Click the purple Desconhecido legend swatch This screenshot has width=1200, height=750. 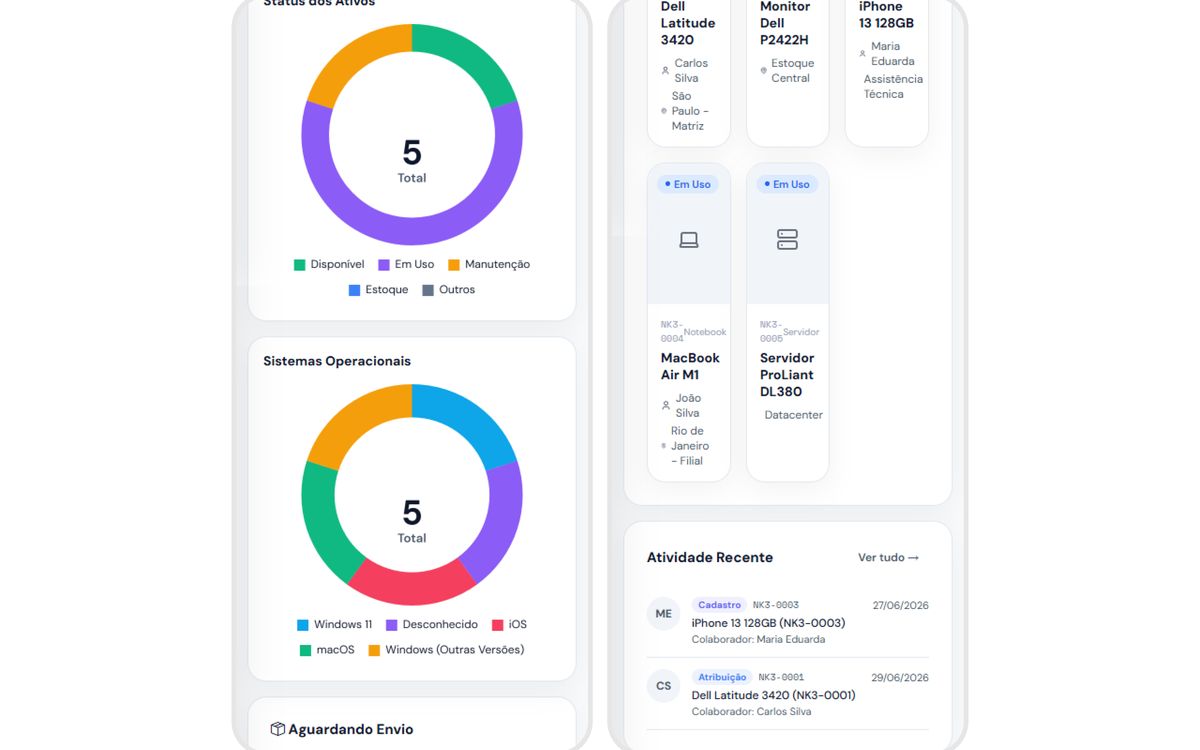(392, 625)
